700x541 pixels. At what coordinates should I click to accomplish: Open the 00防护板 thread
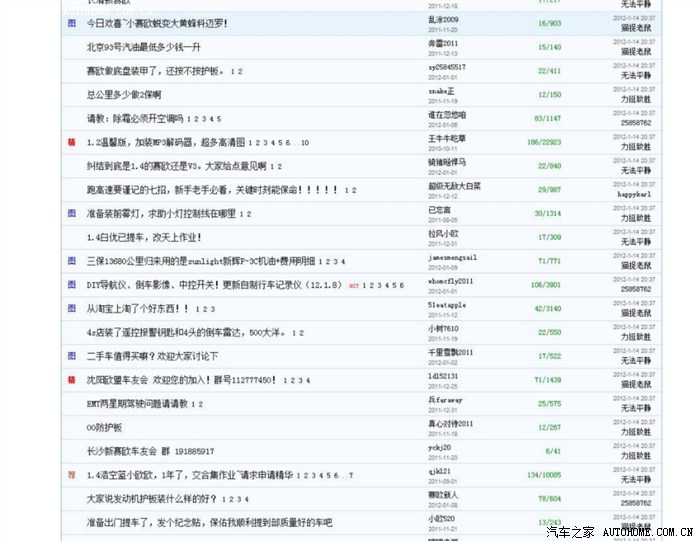pyautogui.click(x=104, y=427)
